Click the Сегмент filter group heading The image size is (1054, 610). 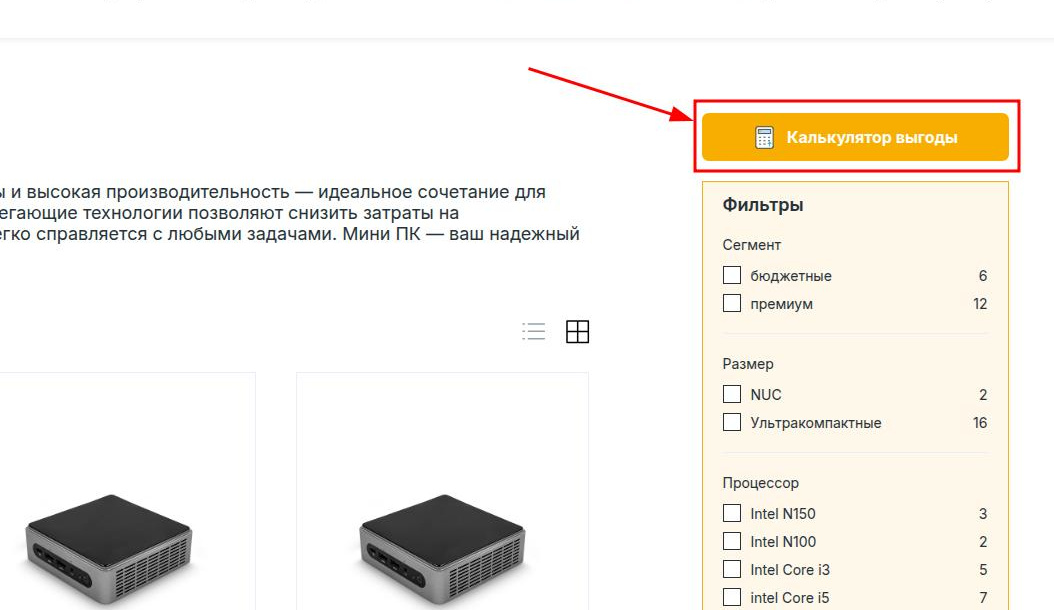point(752,245)
